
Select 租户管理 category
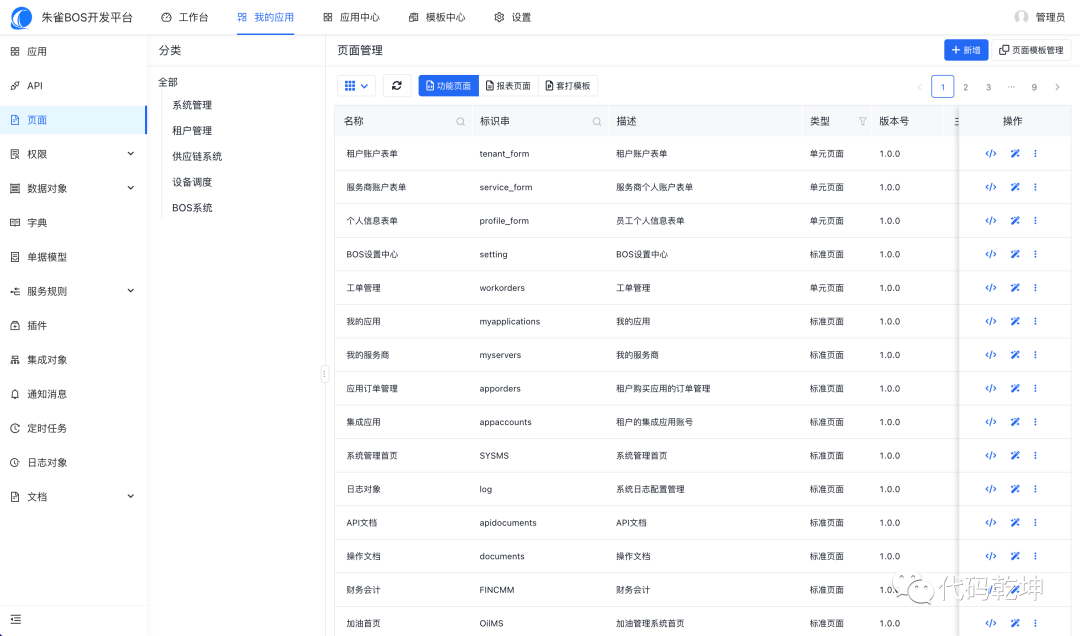(192, 130)
